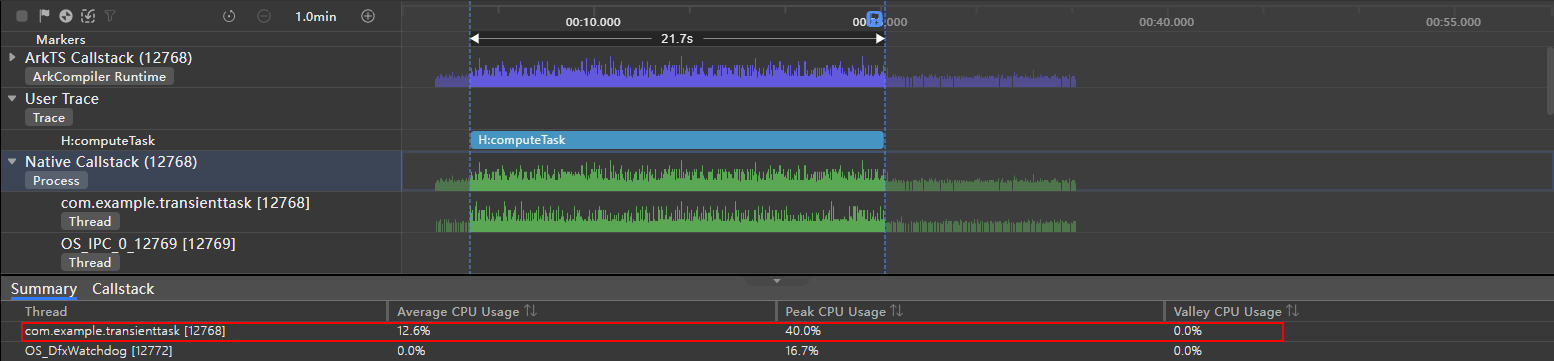Click the circular quadrant target icon
Screen dimensions: 1554x361
[66, 16]
